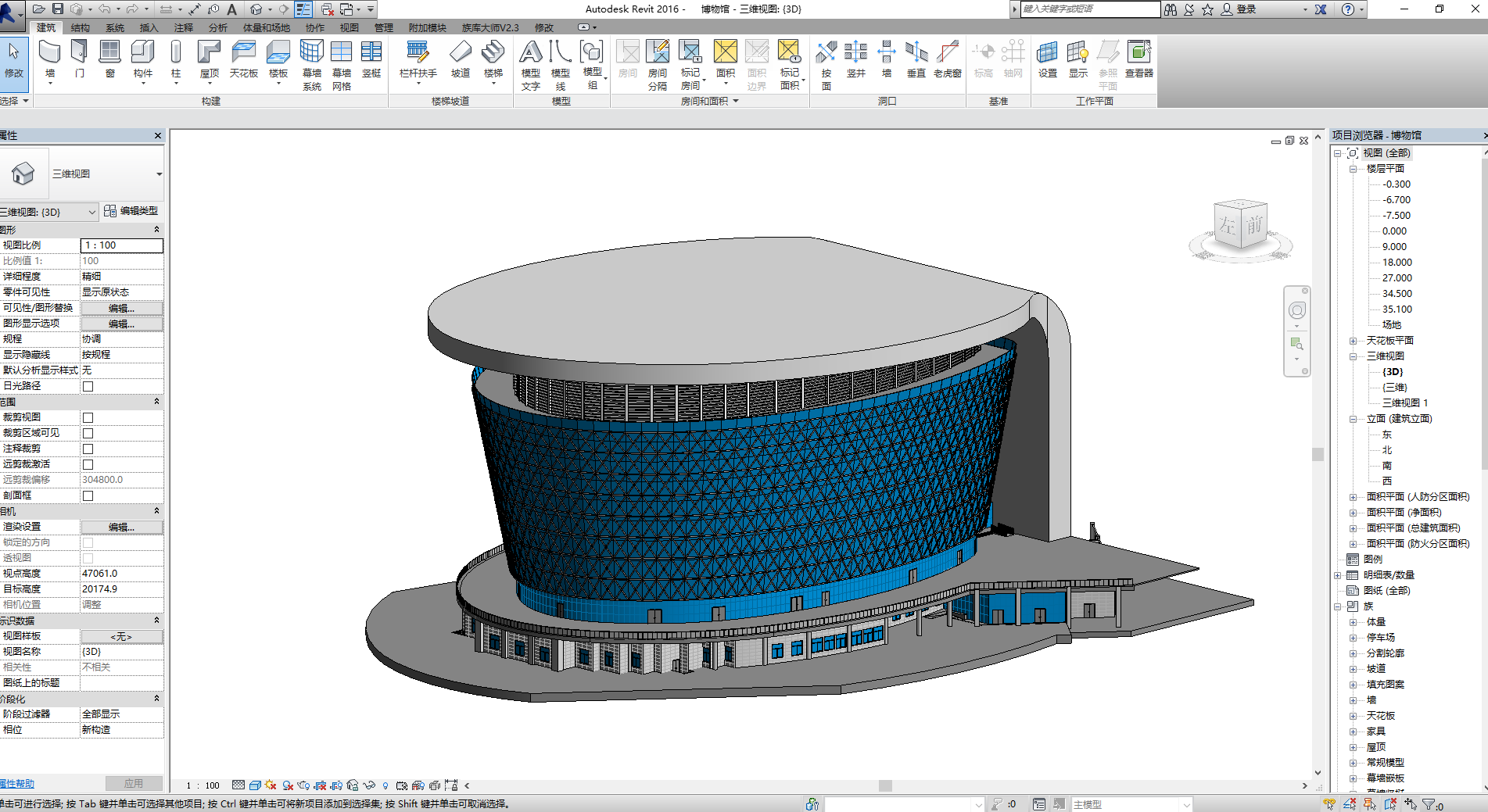Image resolution: width=1488 pixels, height=812 pixels.
Task: Open the 9.000 floor plan view
Action: pyautogui.click(x=1394, y=247)
